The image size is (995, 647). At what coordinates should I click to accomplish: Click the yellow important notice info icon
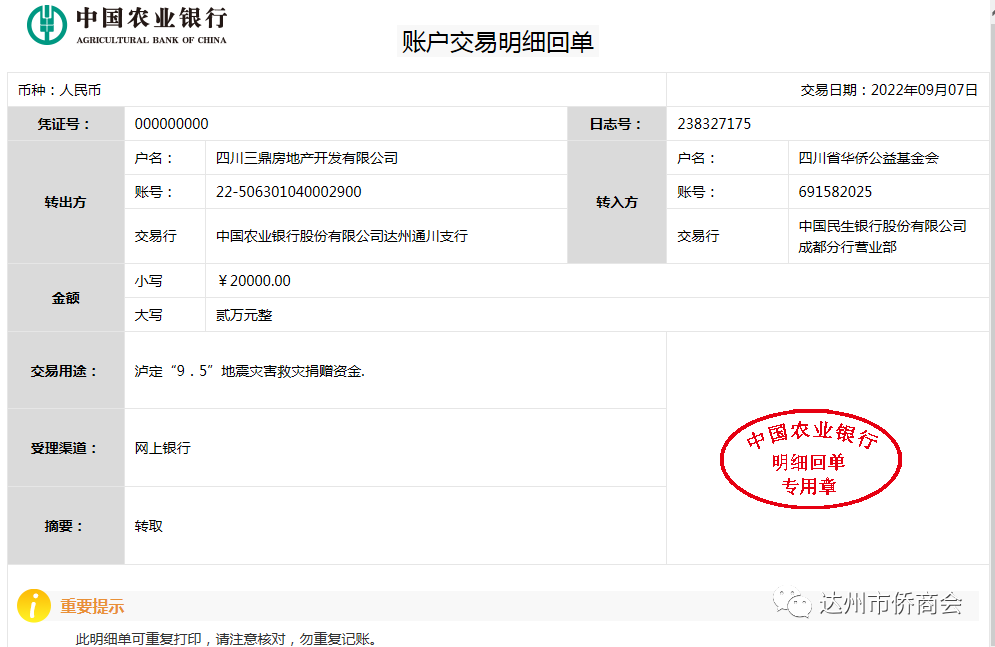click(x=33, y=606)
